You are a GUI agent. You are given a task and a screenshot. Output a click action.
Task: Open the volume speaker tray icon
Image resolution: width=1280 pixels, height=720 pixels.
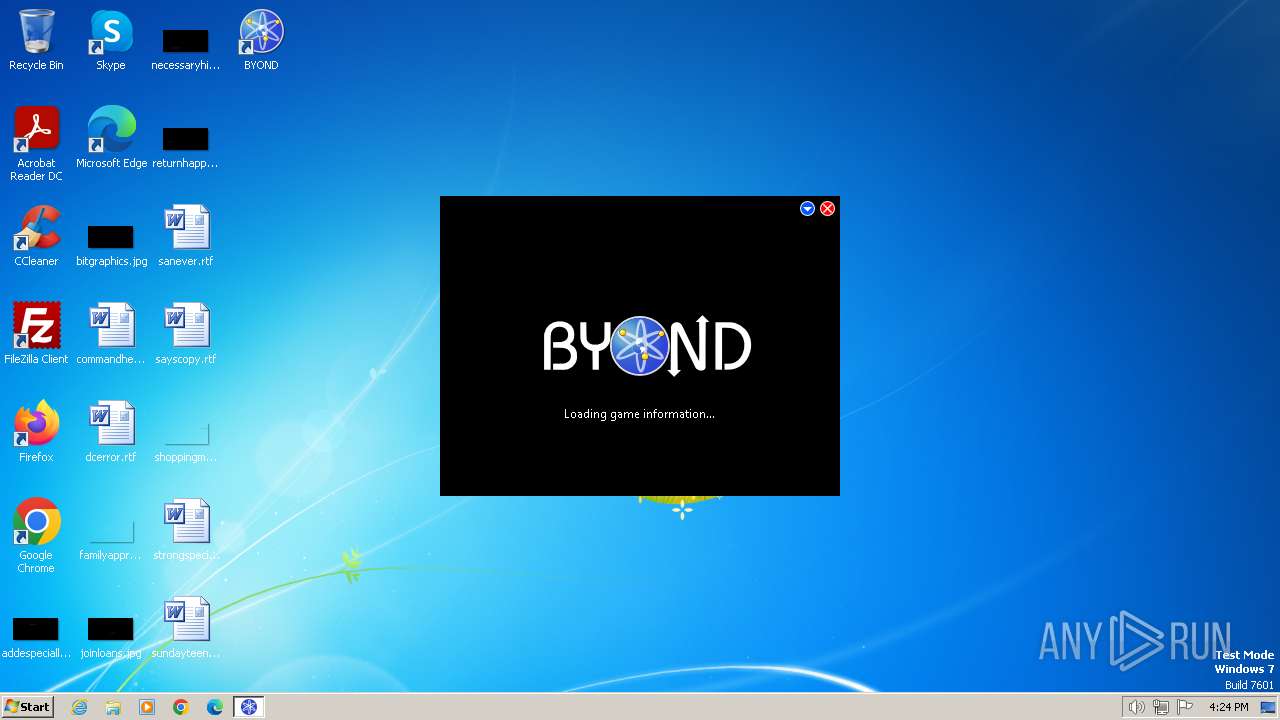1136,707
